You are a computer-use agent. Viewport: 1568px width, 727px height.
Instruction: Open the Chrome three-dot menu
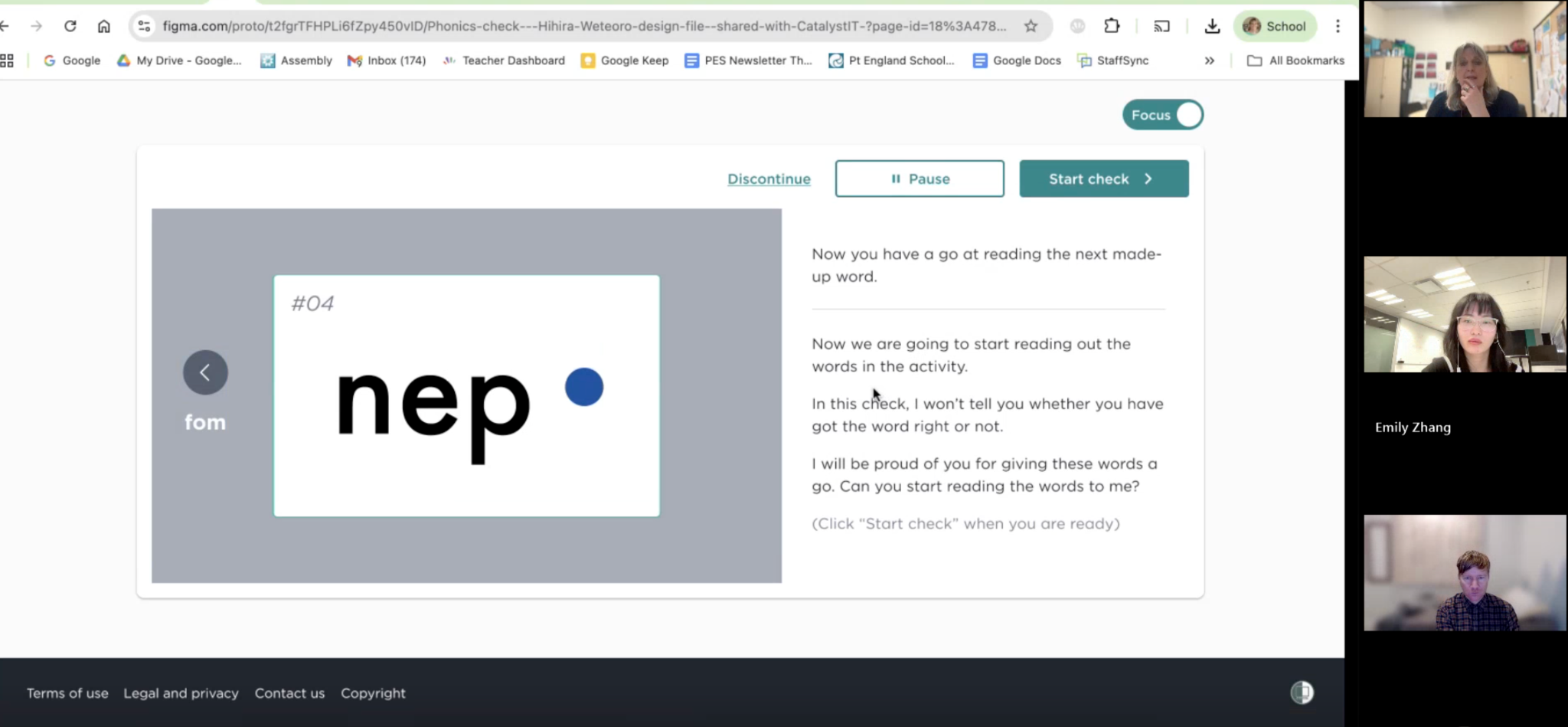[1338, 26]
